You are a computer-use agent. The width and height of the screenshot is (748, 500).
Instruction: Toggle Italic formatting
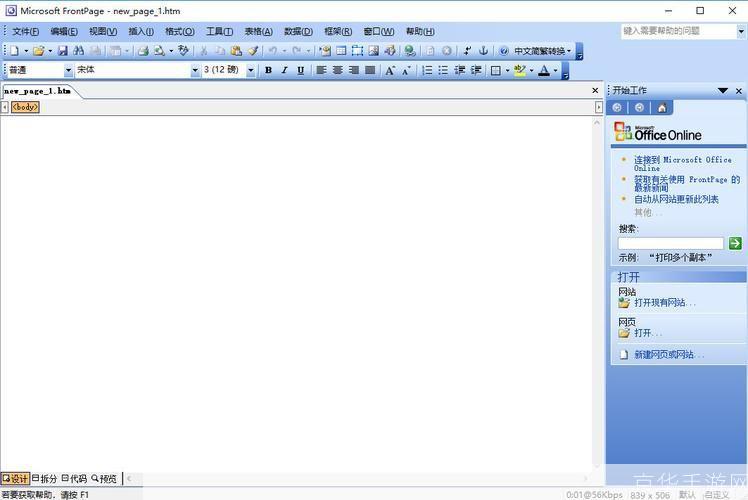(284, 70)
